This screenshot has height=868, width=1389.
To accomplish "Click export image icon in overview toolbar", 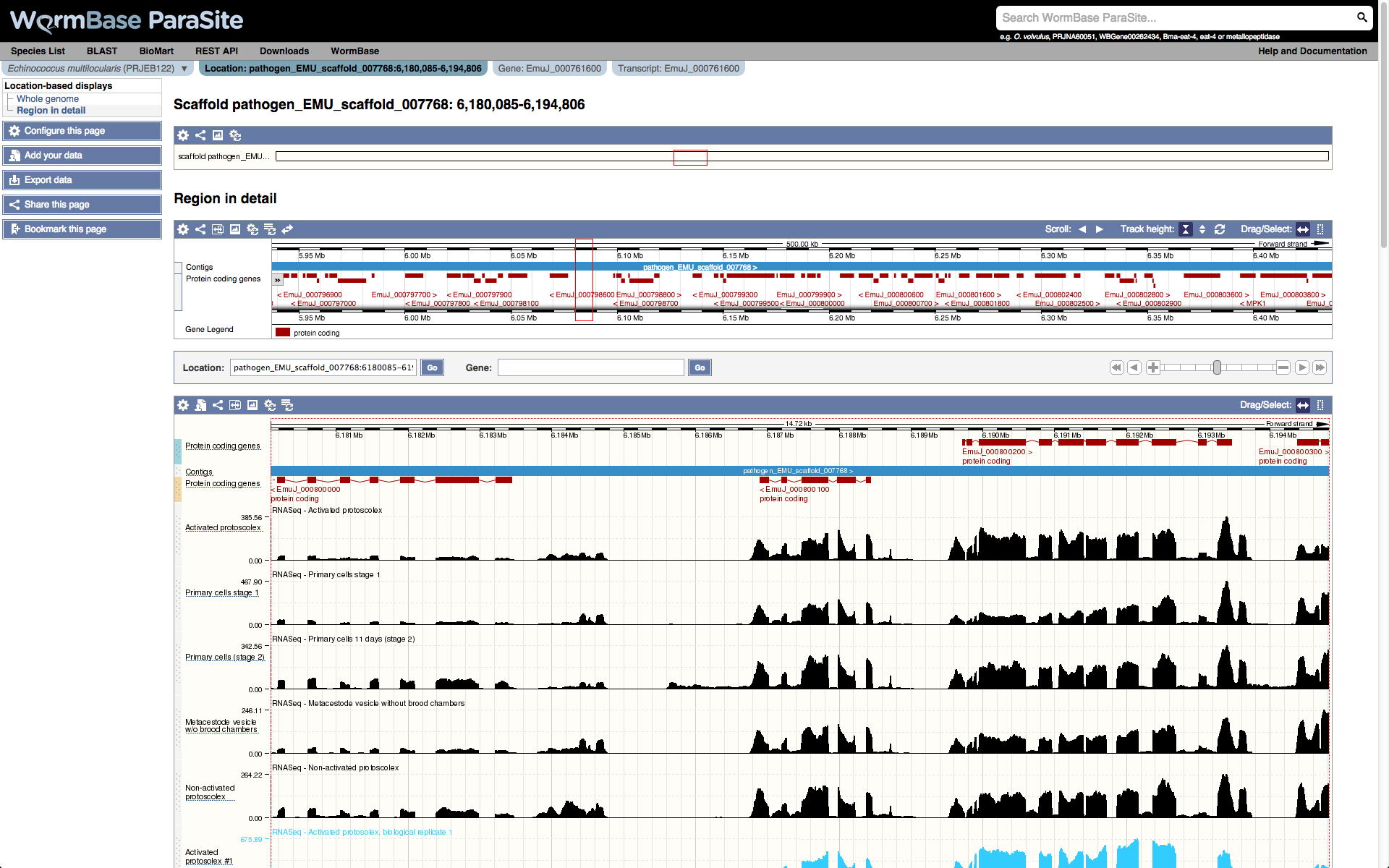I will (x=218, y=135).
